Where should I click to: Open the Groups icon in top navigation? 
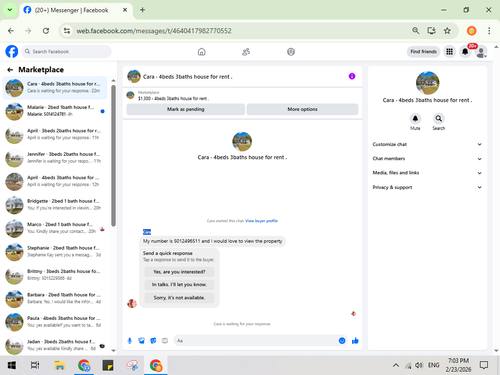coord(291,52)
